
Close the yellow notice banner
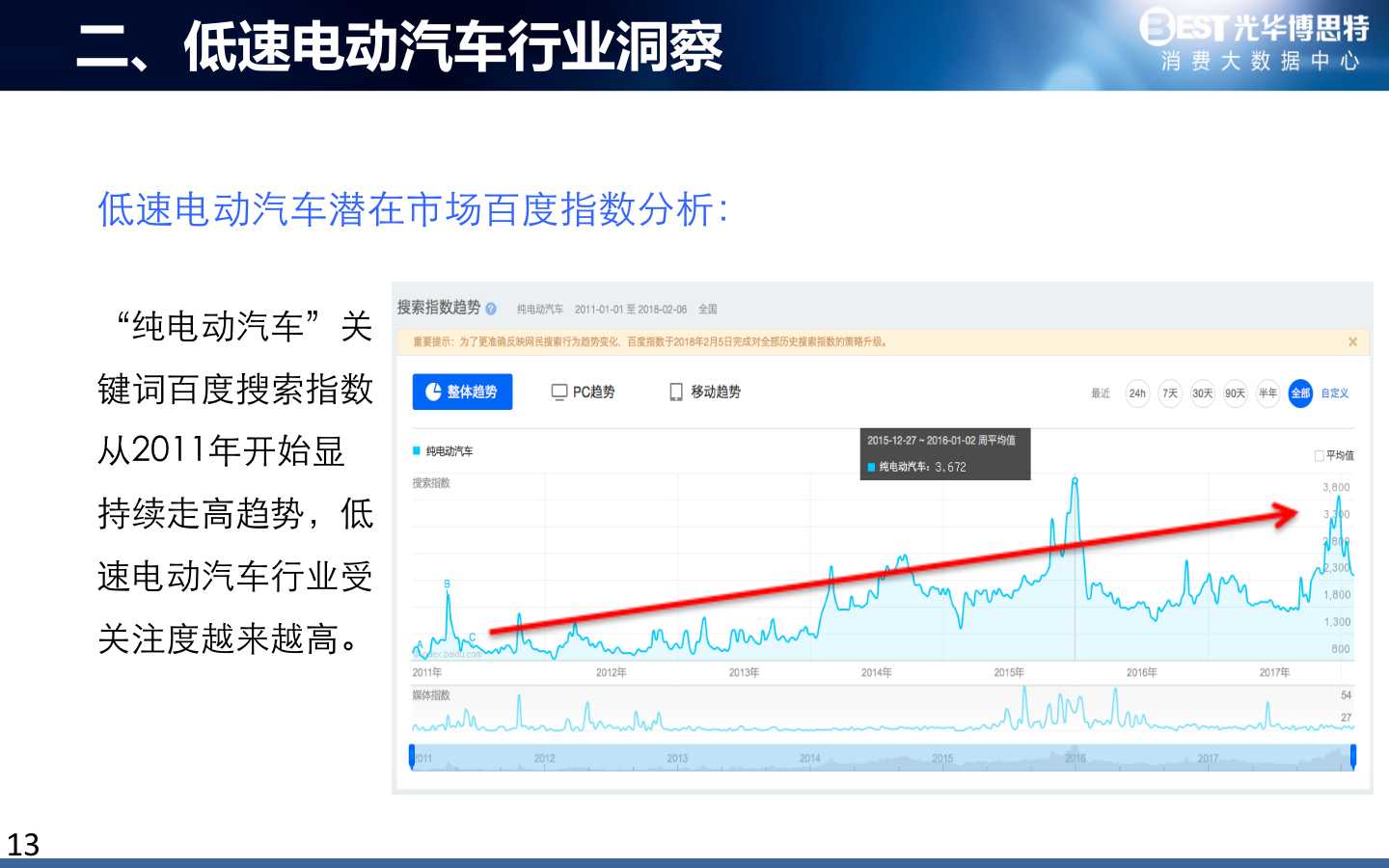1352,341
